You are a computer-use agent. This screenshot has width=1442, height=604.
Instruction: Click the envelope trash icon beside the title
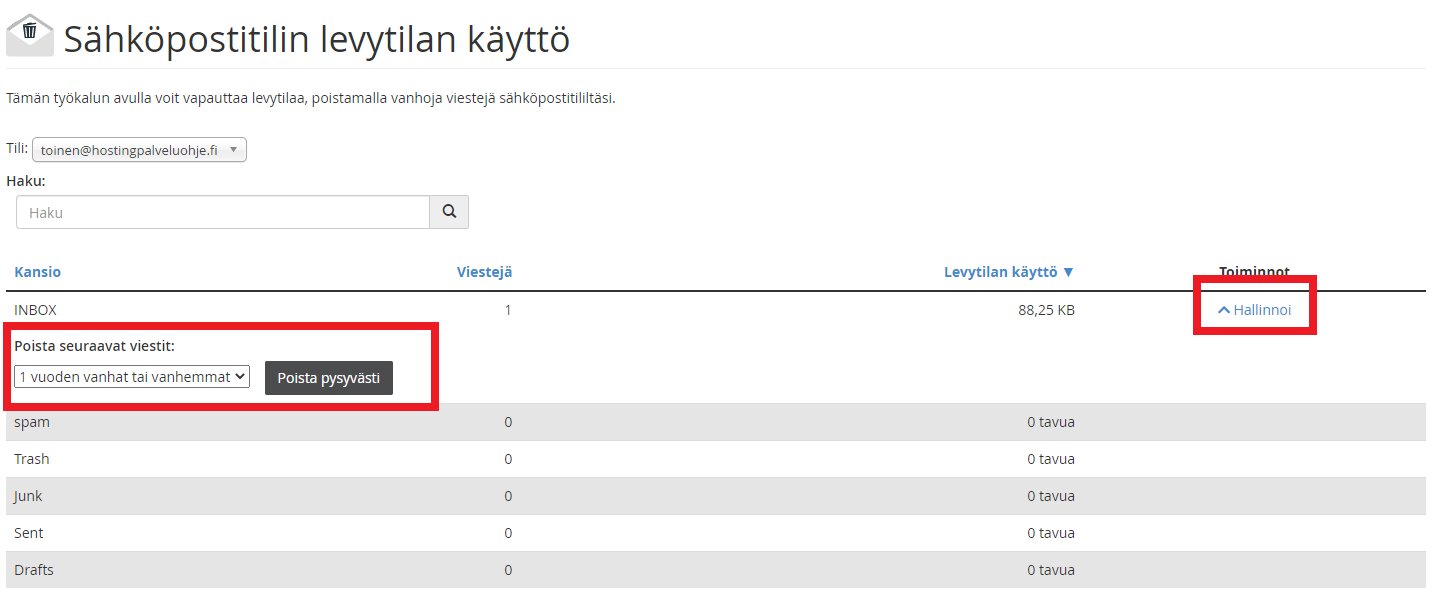[30, 36]
